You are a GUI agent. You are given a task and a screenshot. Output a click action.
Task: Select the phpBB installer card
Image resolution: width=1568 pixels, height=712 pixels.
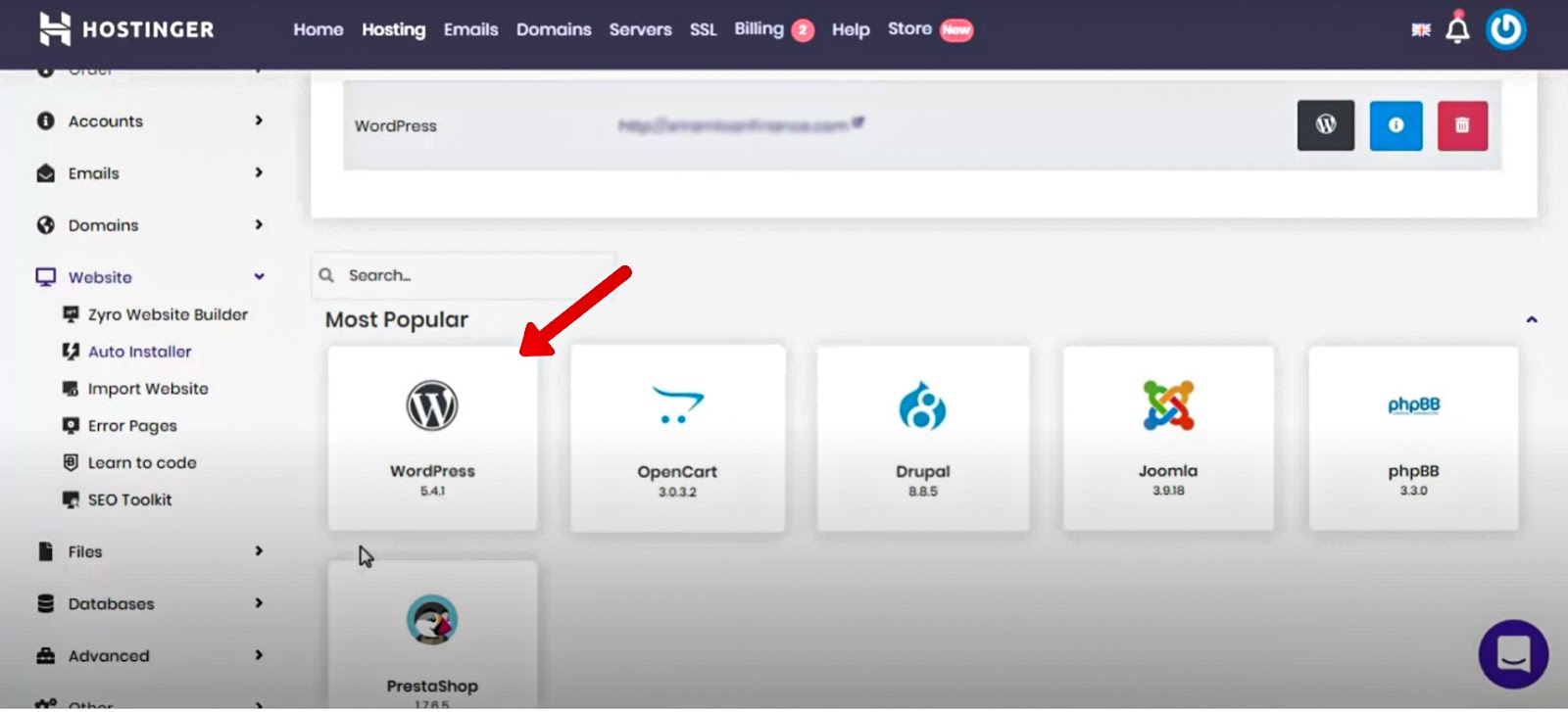coord(1413,438)
